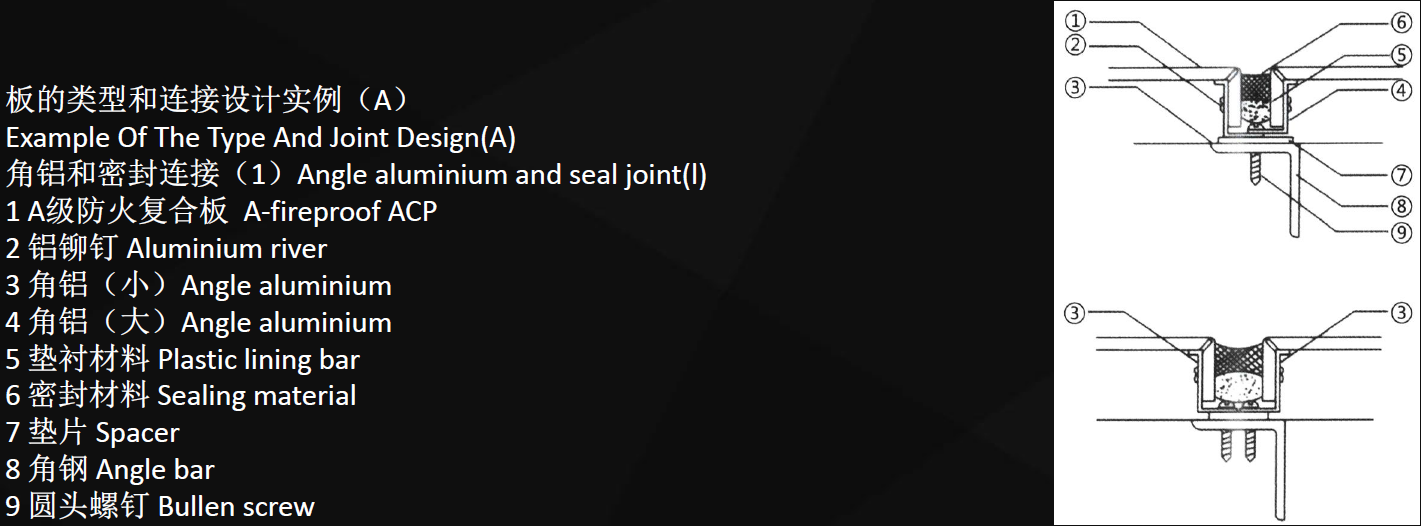Click the lower joint cross-section drawing
Image resolution: width=1421 pixels, height=526 pixels.
(x=1238, y=400)
